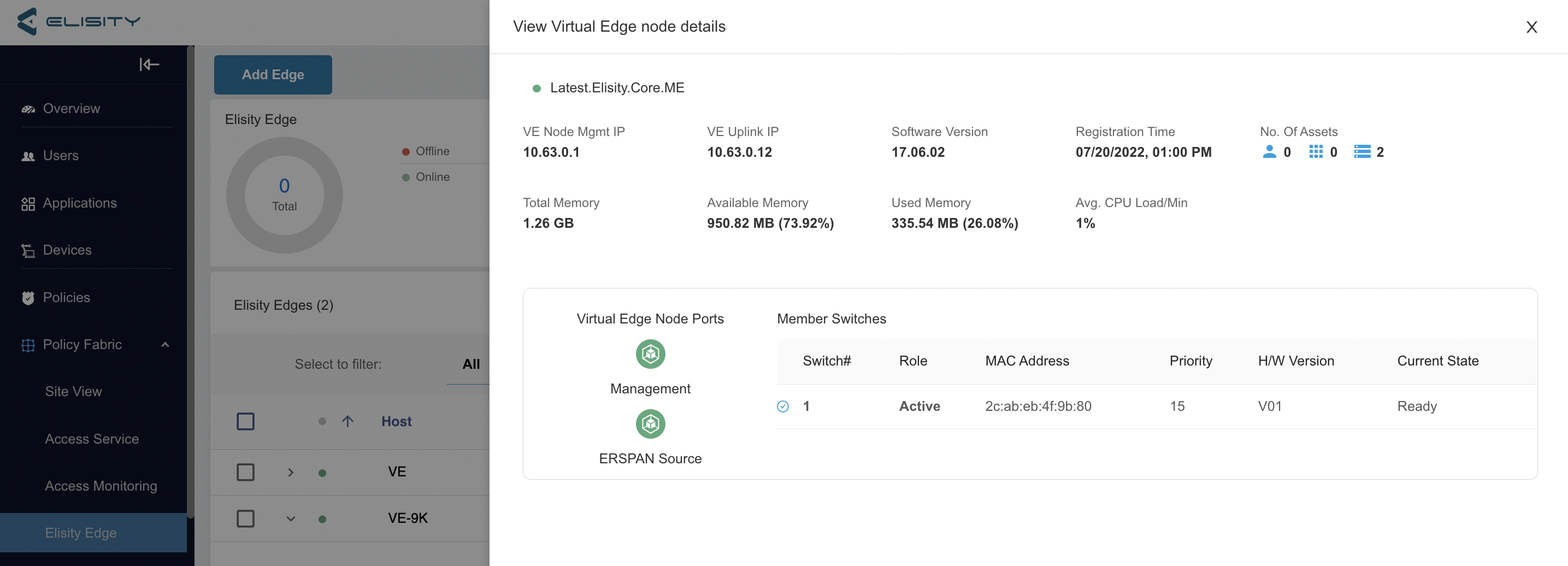The image size is (1568, 566).
Task: Toggle the select-all checkbox in table header
Action: point(245,421)
